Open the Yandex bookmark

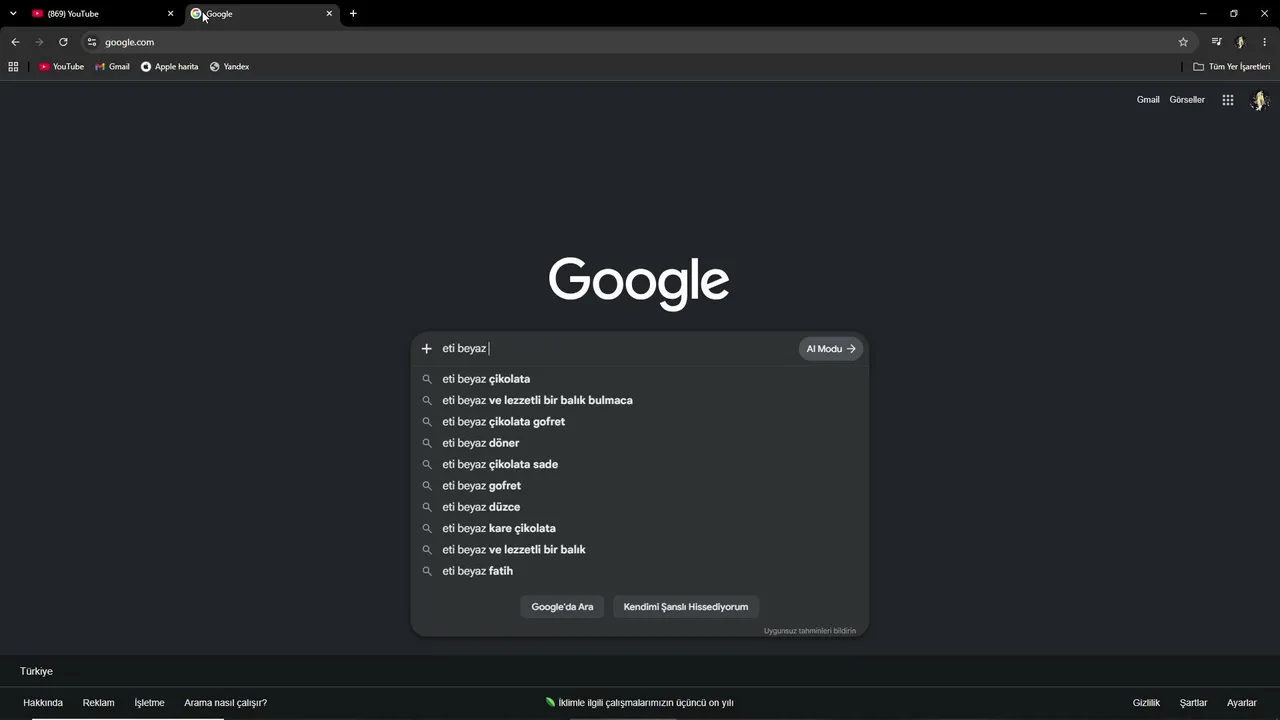[230, 67]
